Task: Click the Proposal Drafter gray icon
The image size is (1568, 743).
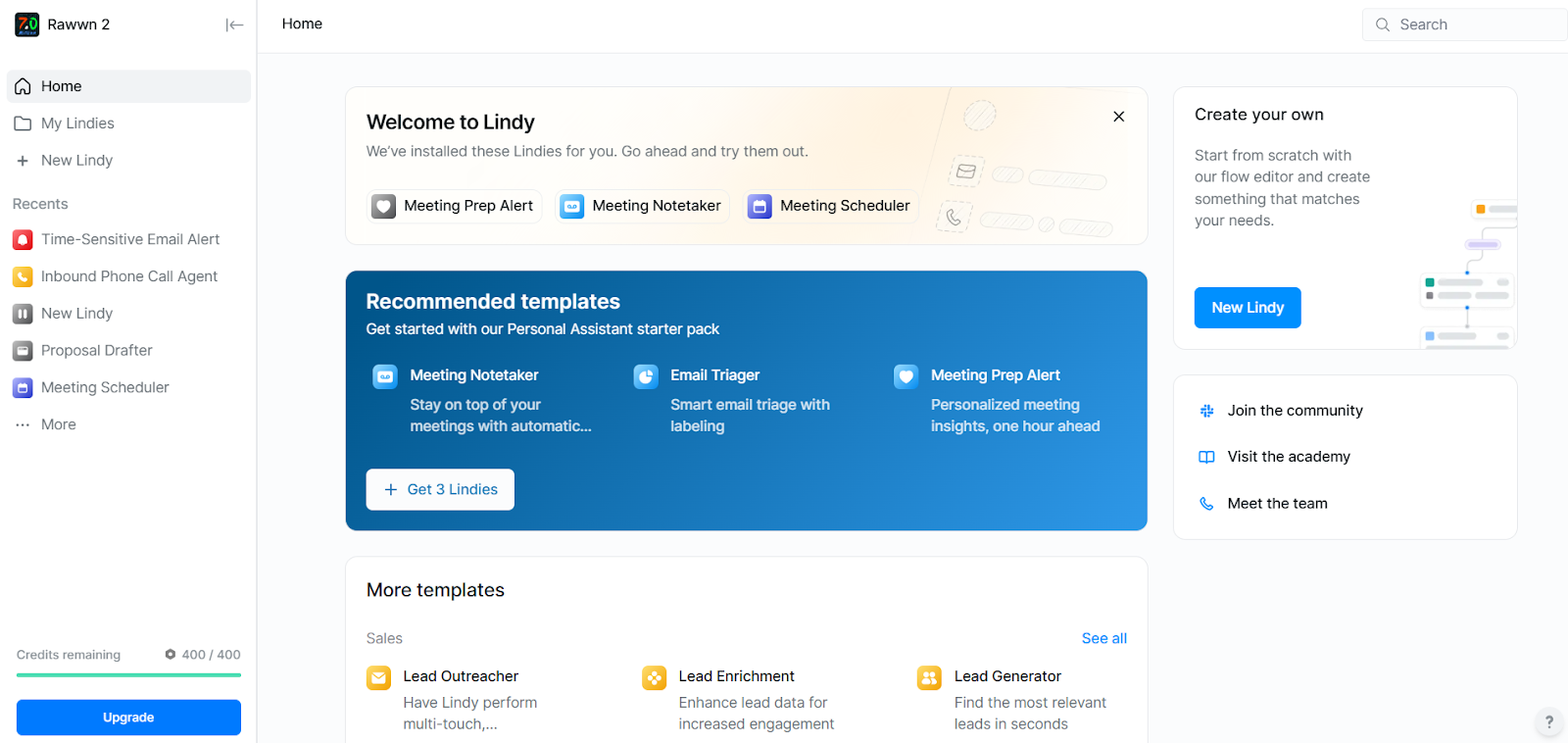Action: [x=23, y=351]
